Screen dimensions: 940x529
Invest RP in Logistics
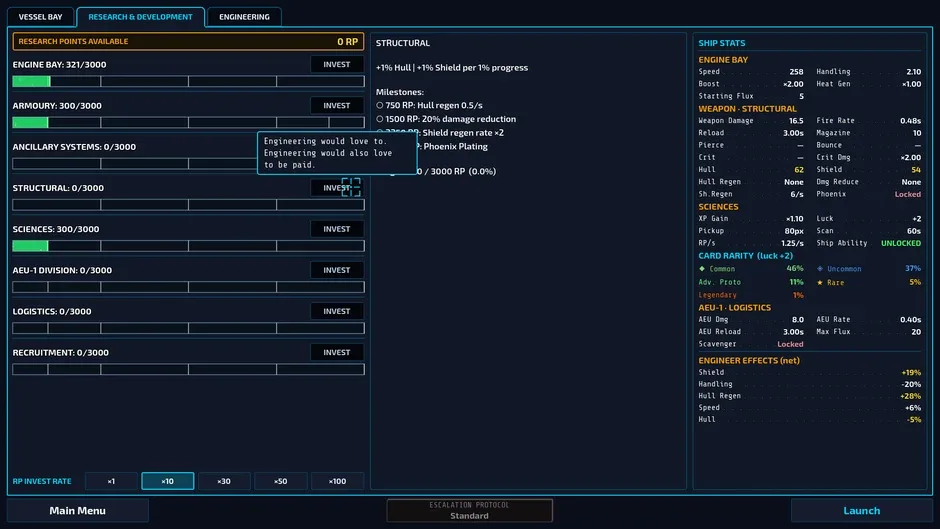[x=337, y=311]
